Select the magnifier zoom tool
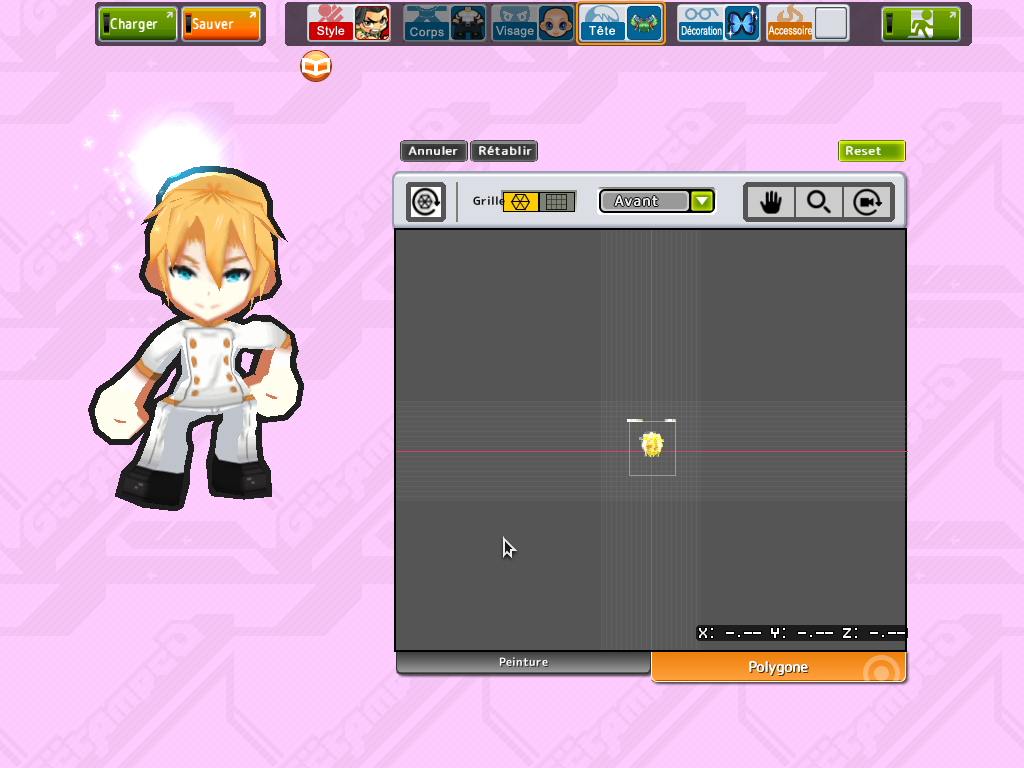 click(819, 202)
